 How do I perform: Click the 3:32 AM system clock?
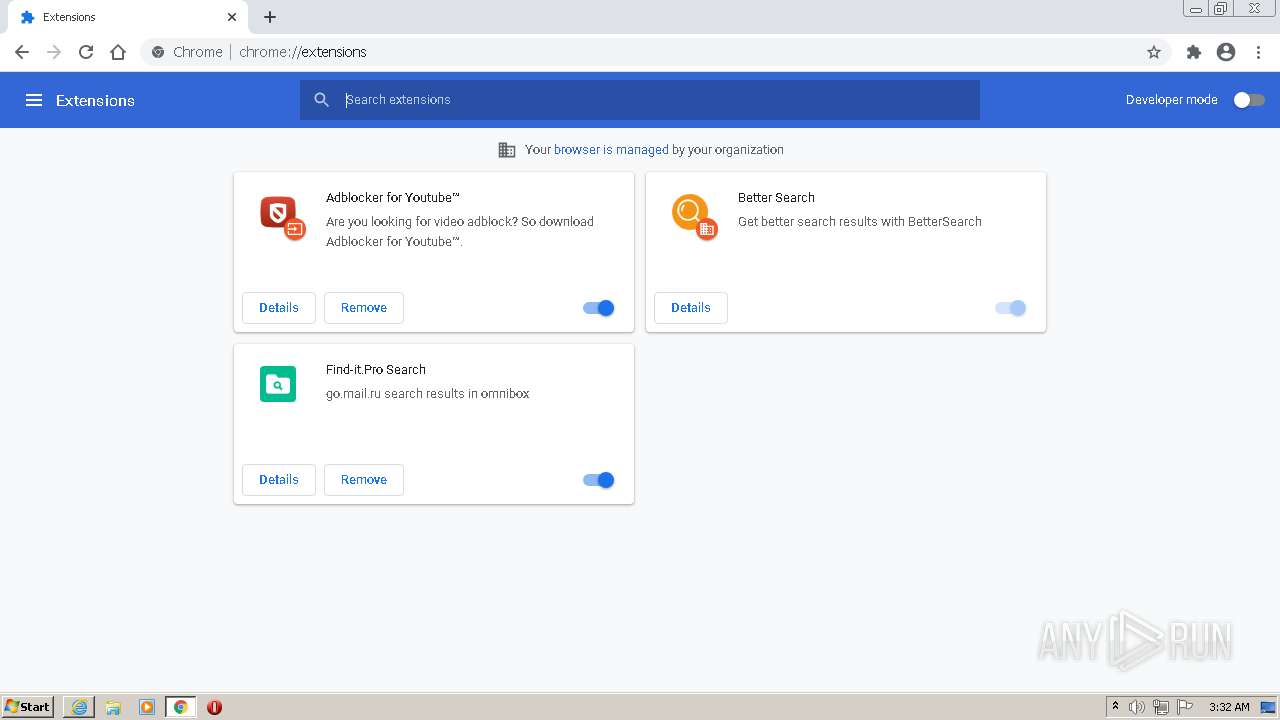click(1229, 707)
